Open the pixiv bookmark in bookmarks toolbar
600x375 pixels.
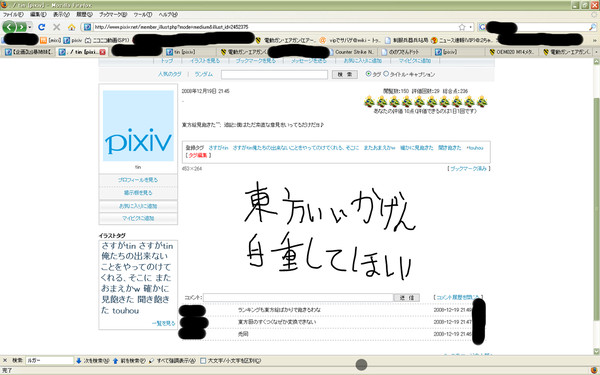click(73, 40)
